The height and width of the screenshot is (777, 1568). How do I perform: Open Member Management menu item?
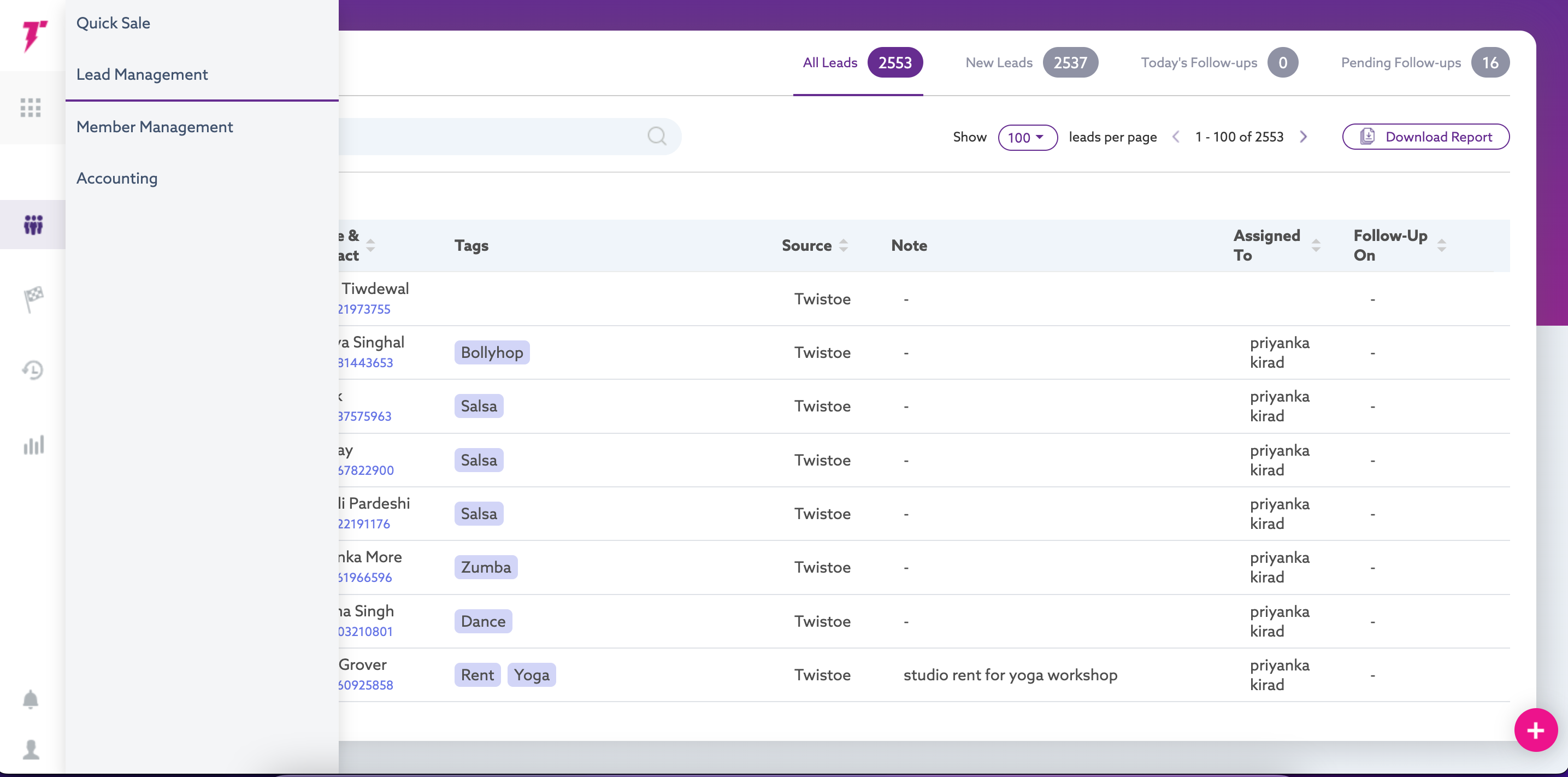(155, 127)
